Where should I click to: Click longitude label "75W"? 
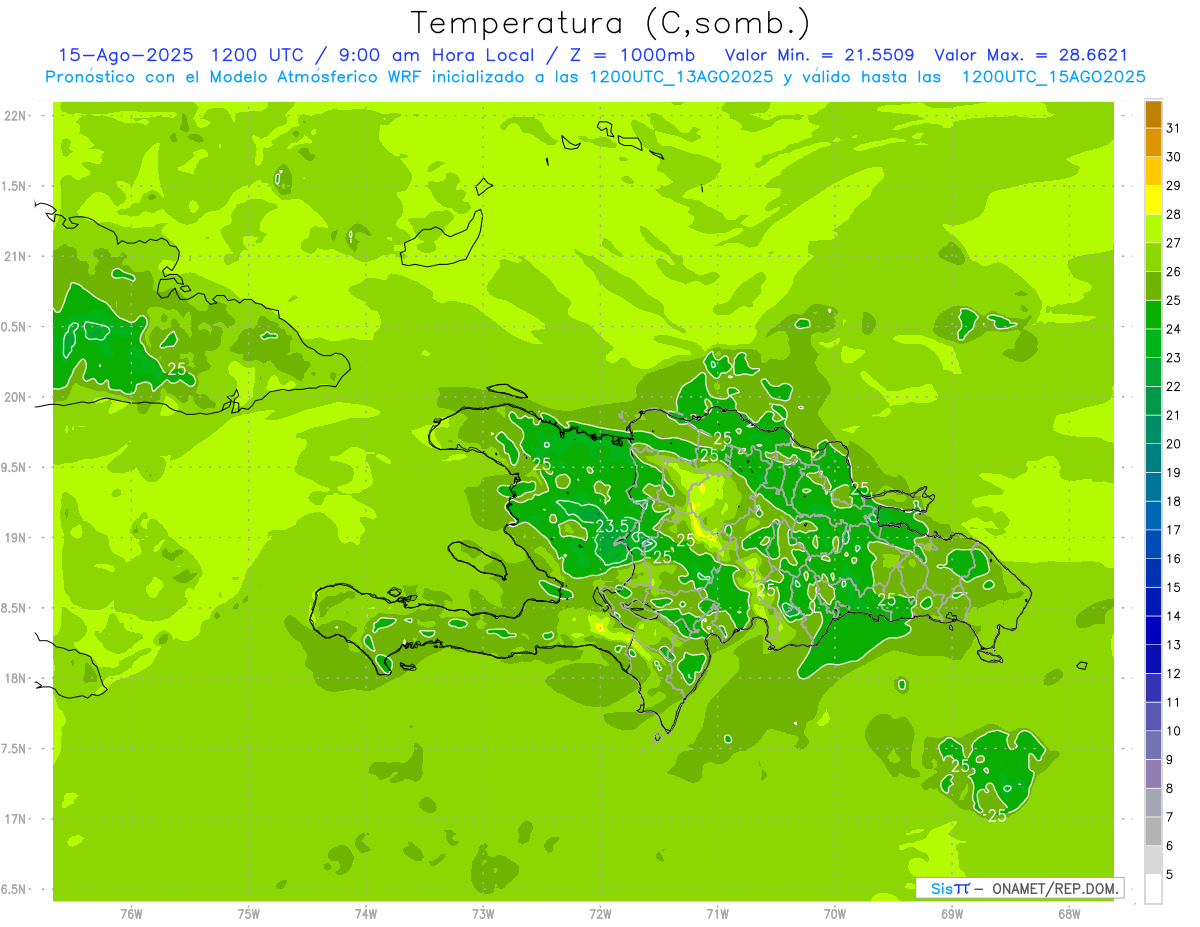[x=249, y=914]
